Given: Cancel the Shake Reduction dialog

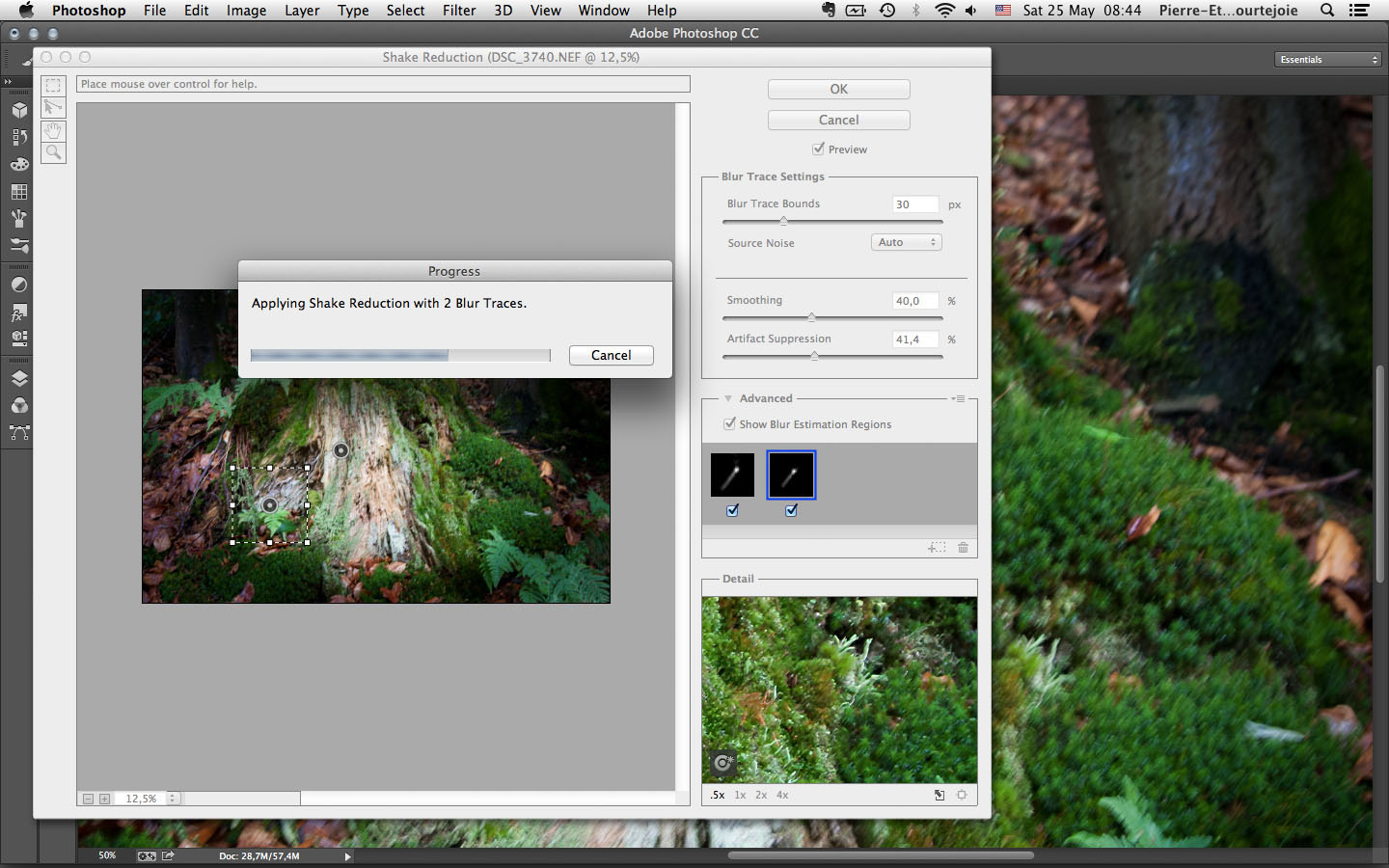Looking at the screenshot, I should 839,120.
